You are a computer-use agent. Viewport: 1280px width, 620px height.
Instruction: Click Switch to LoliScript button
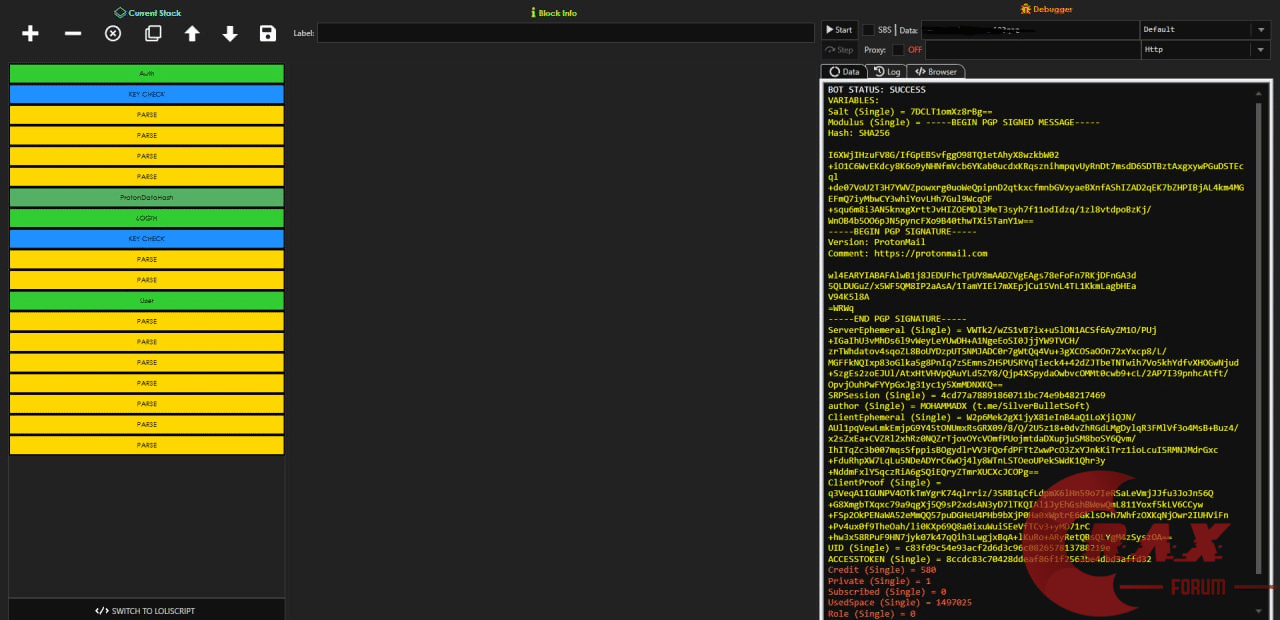click(146, 611)
